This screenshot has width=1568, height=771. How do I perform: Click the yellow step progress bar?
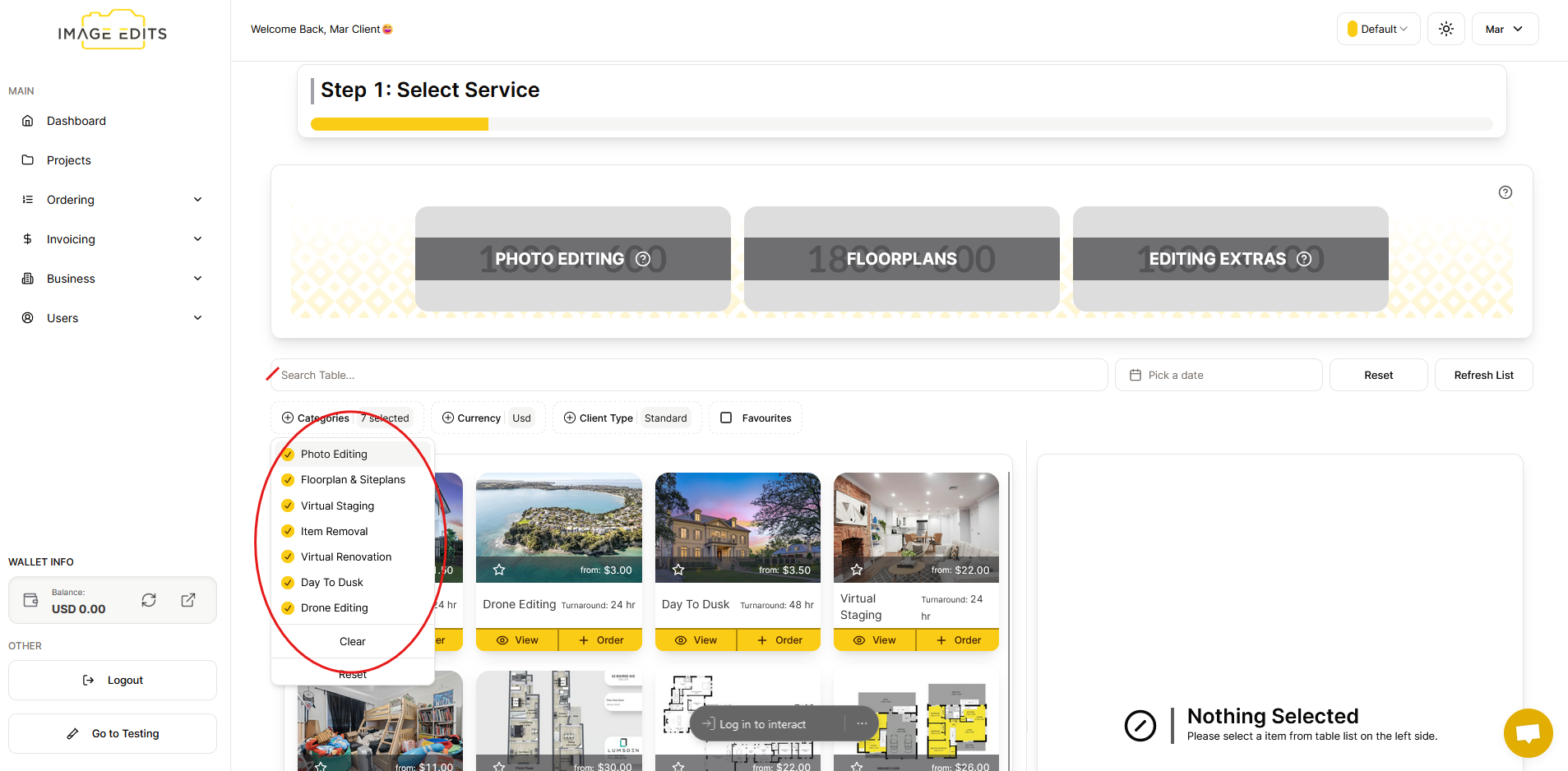(400, 124)
